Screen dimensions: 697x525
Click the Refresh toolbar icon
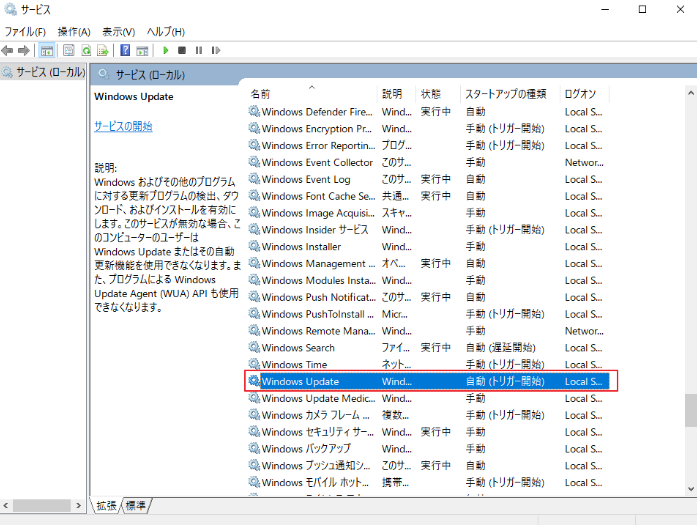86,50
